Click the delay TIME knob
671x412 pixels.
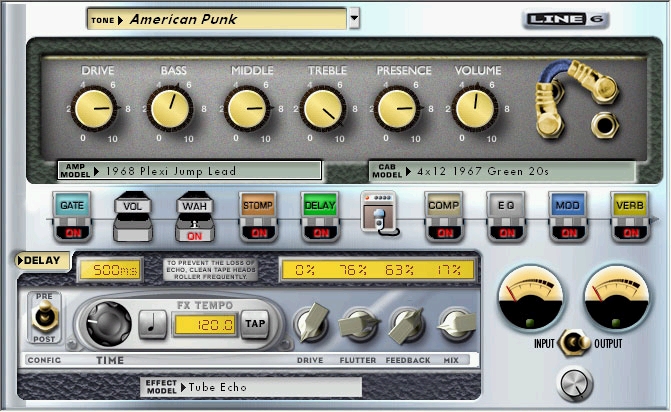point(108,324)
